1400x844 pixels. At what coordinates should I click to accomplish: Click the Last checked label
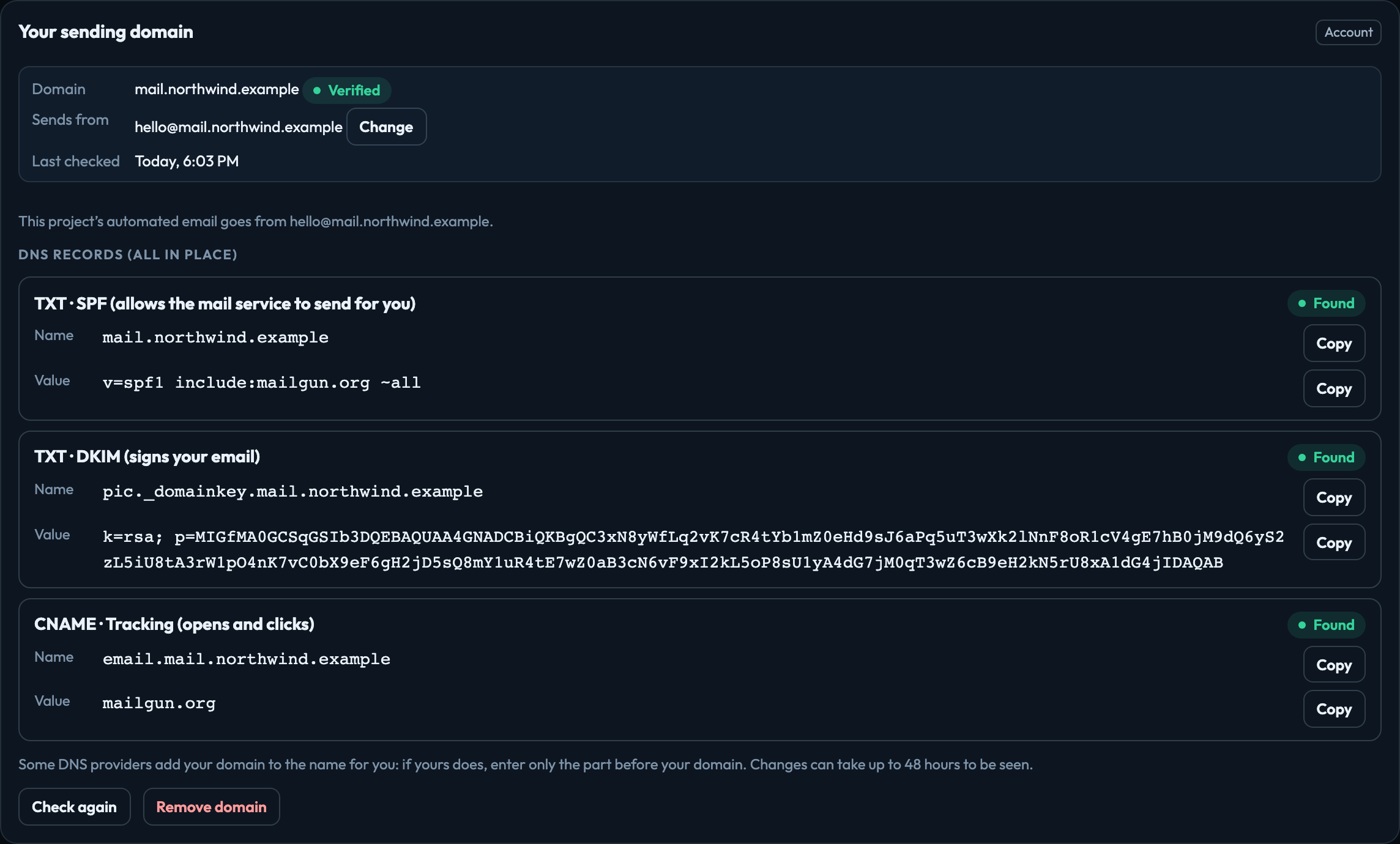pos(76,161)
